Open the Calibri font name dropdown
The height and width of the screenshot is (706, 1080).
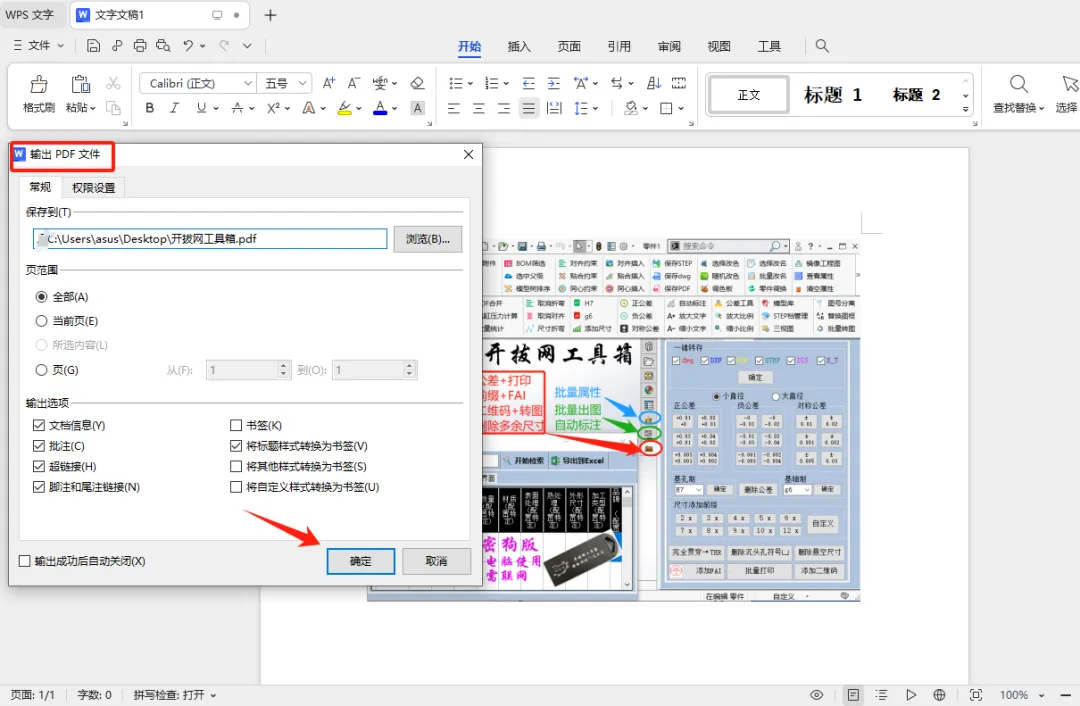point(247,83)
